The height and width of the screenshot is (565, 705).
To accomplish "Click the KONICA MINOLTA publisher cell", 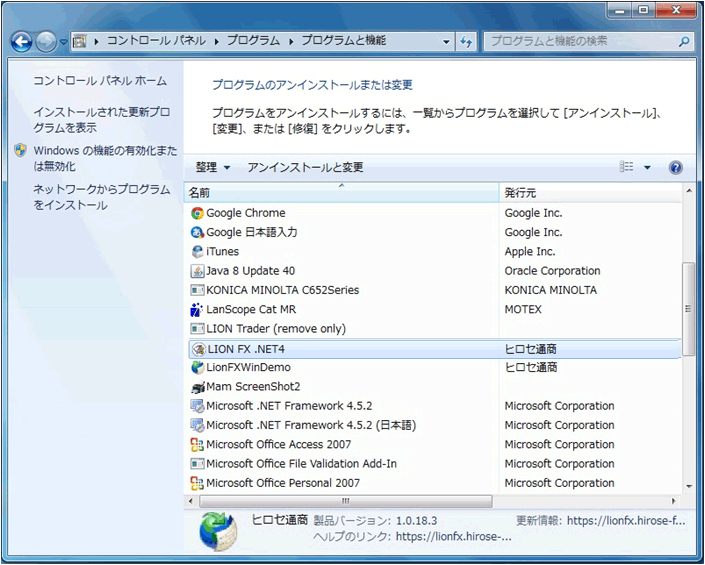I will point(550,290).
